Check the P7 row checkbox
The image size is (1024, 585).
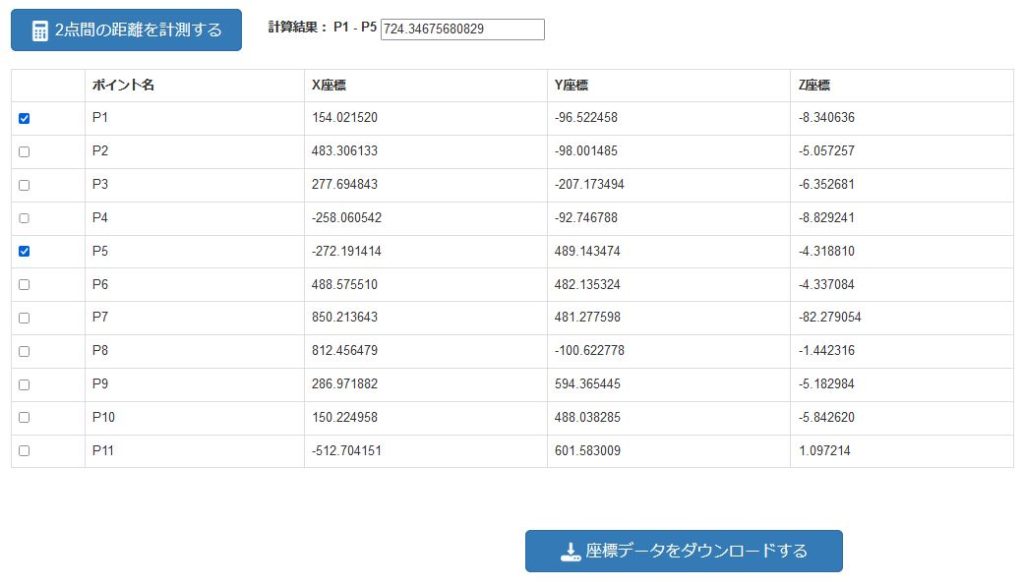[x=24, y=318]
